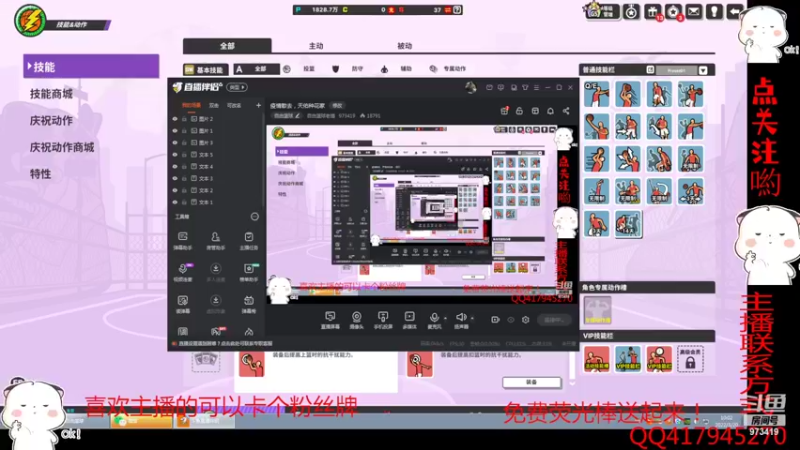Open 特性 in the sidebar

coord(40,174)
